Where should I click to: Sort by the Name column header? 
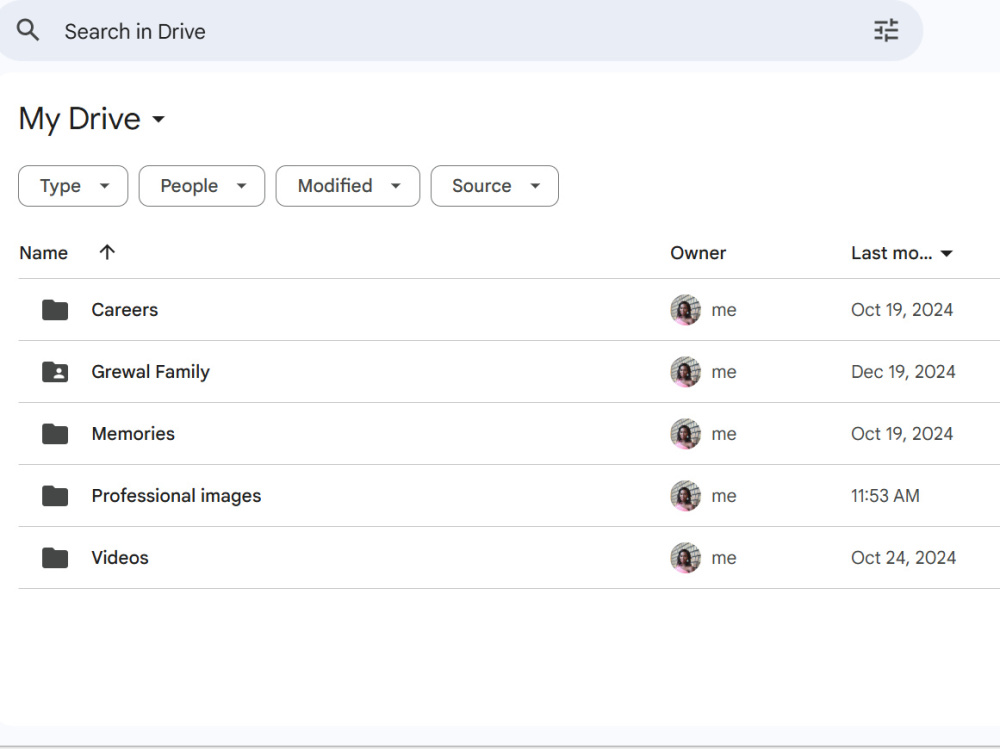click(43, 253)
